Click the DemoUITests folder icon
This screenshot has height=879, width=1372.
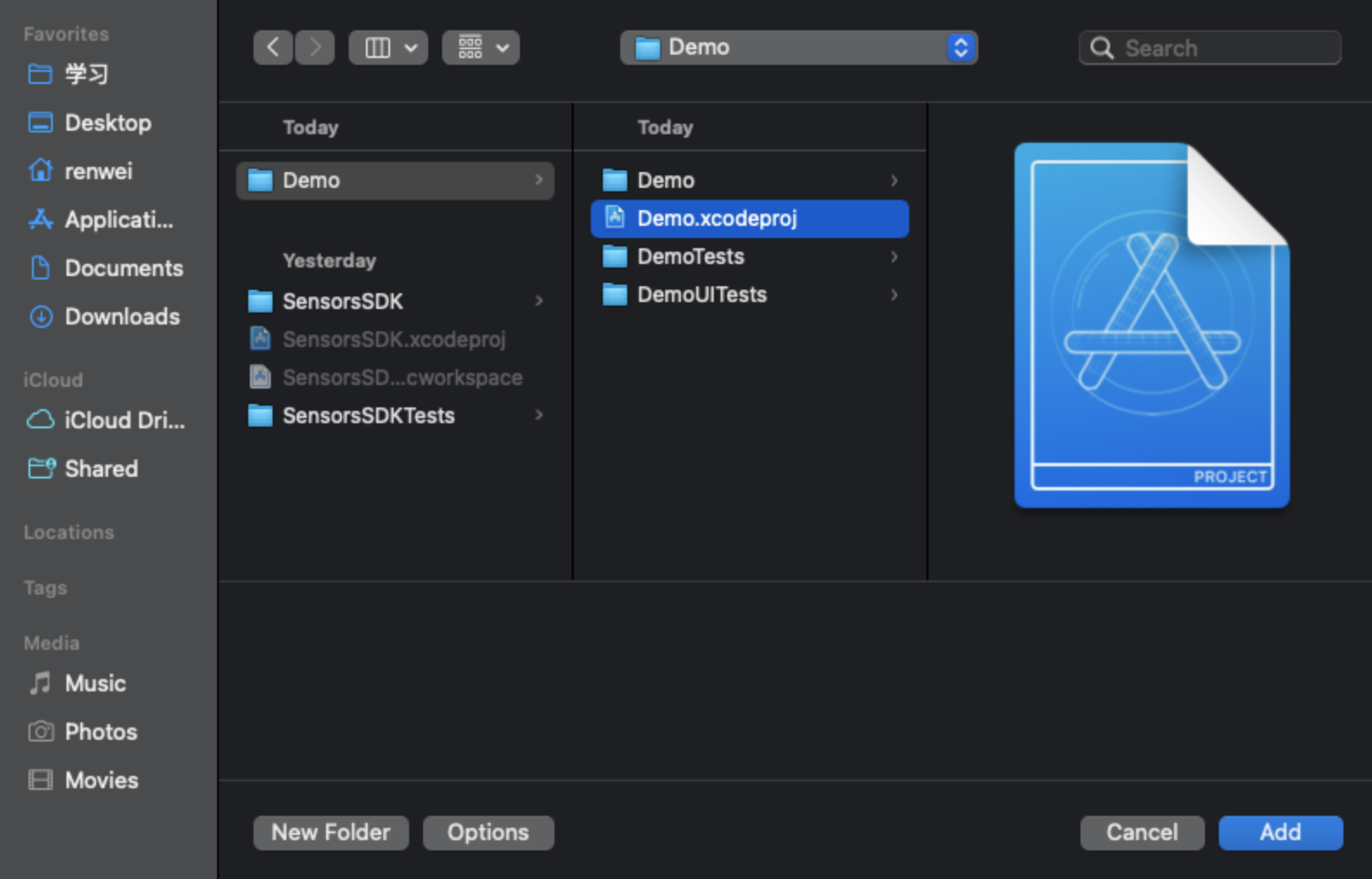(615, 294)
